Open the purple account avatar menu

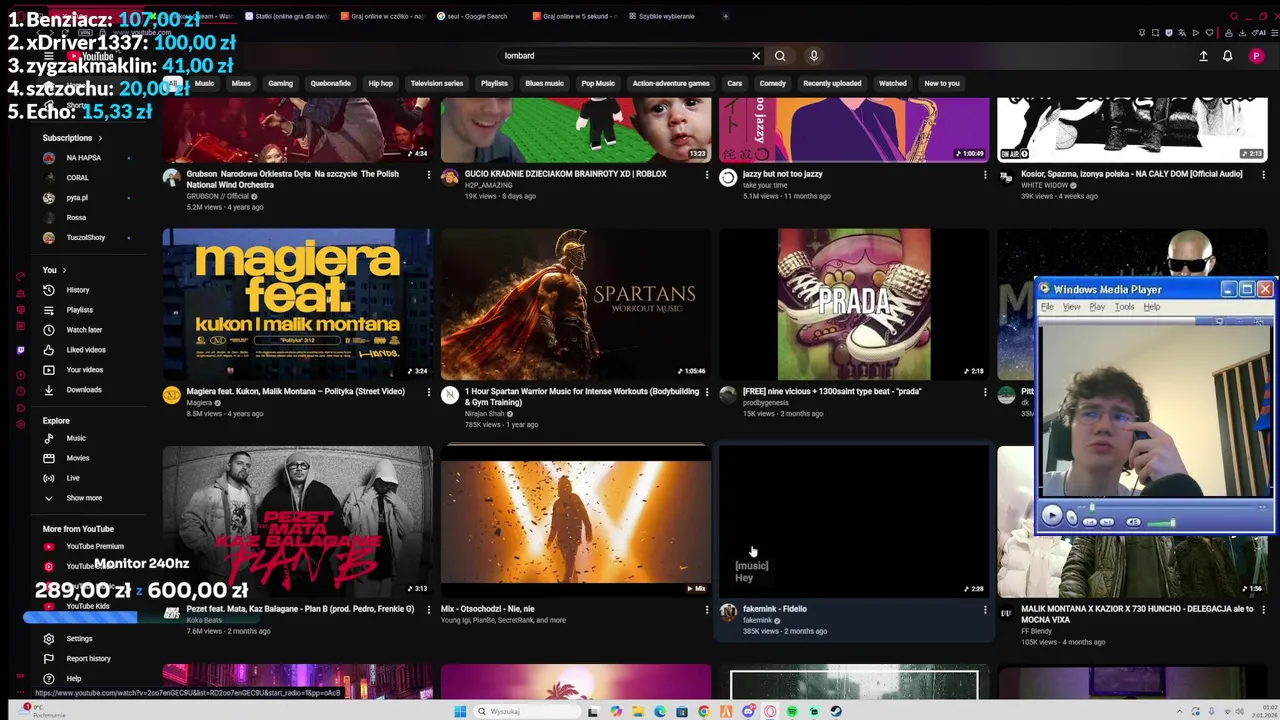[x=1256, y=56]
